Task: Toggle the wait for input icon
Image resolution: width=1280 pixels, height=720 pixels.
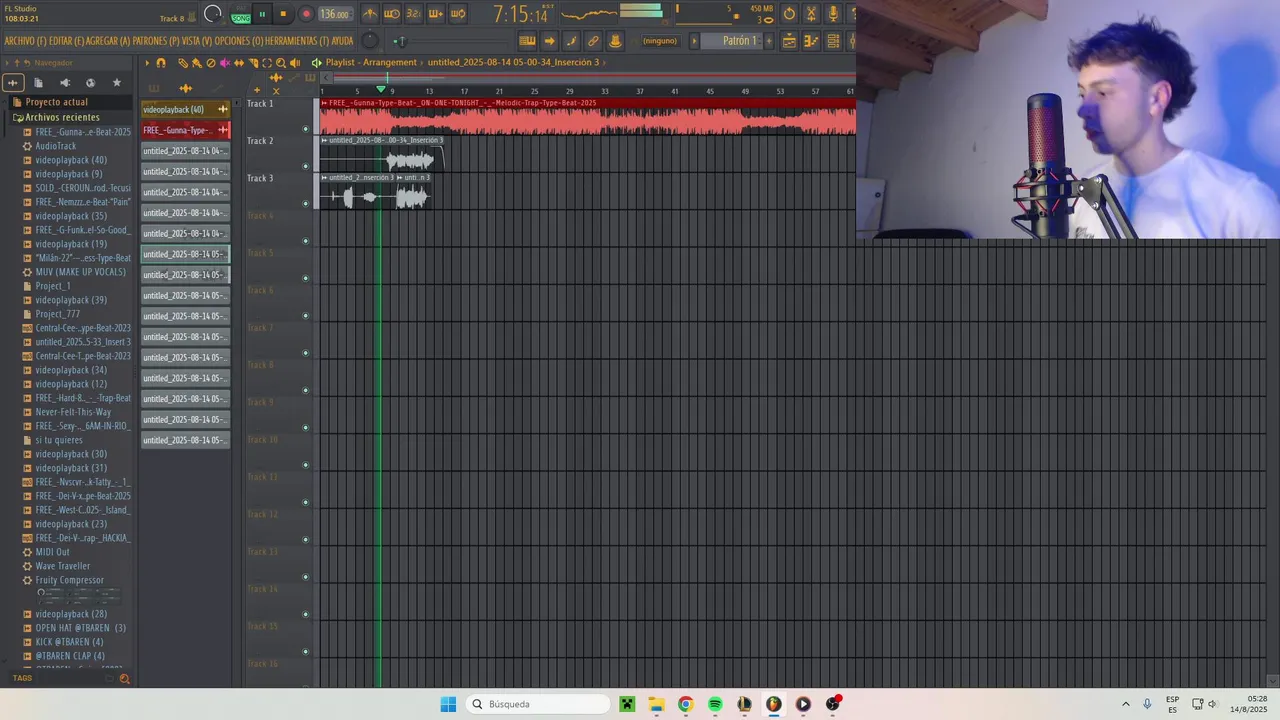Action: click(392, 14)
